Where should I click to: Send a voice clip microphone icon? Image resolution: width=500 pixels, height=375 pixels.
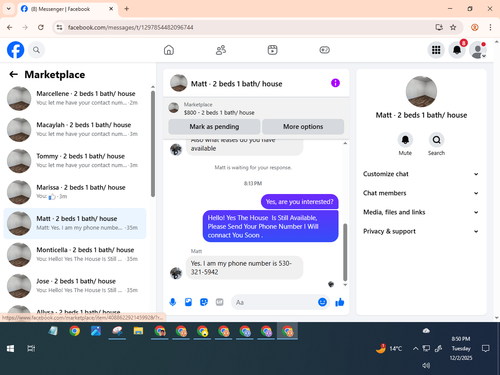pyautogui.click(x=173, y=302)
